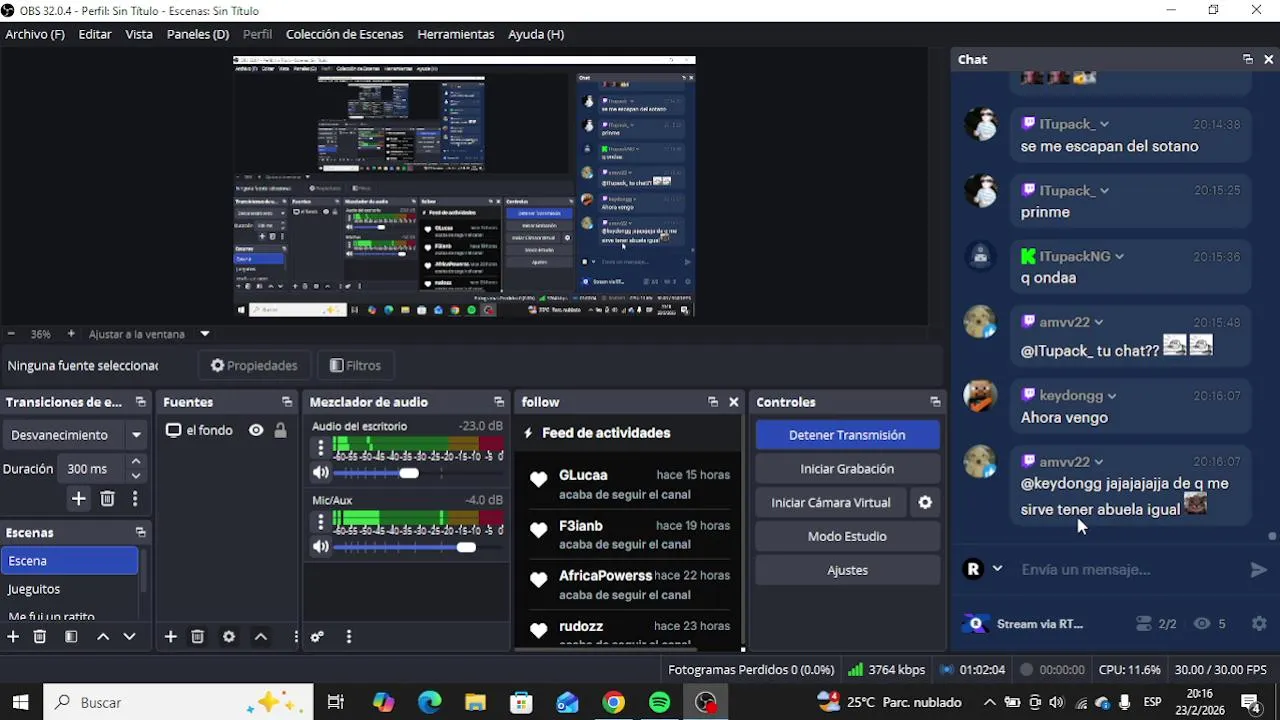Toggle visibility of el fondo source

[256, 431]
